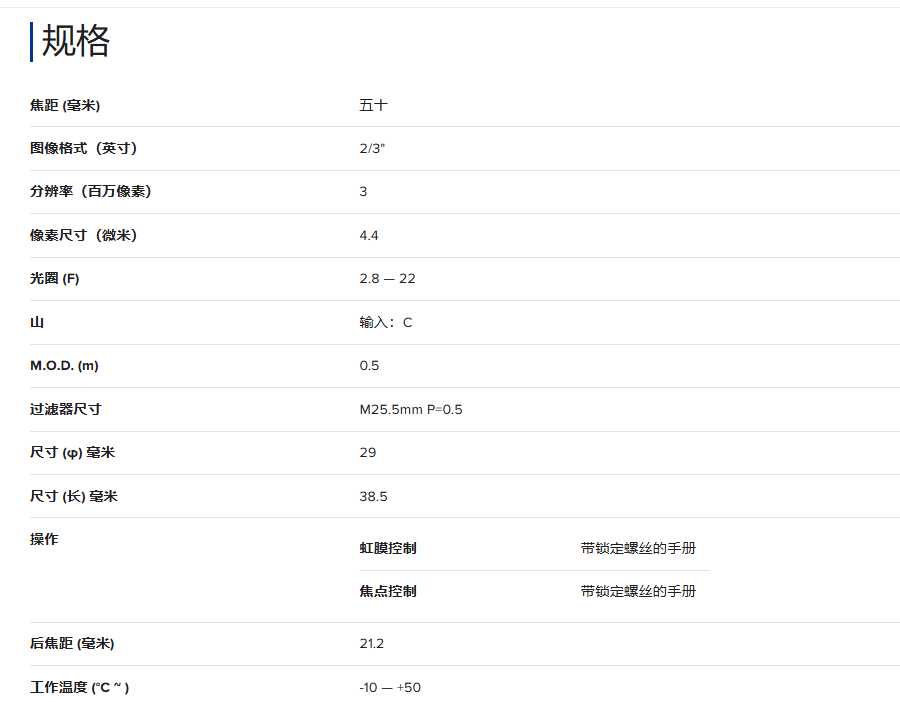Click the 虹膜控制 sub-label
Image resolution: width=900 pixels, height=702 pixels.
388,548
